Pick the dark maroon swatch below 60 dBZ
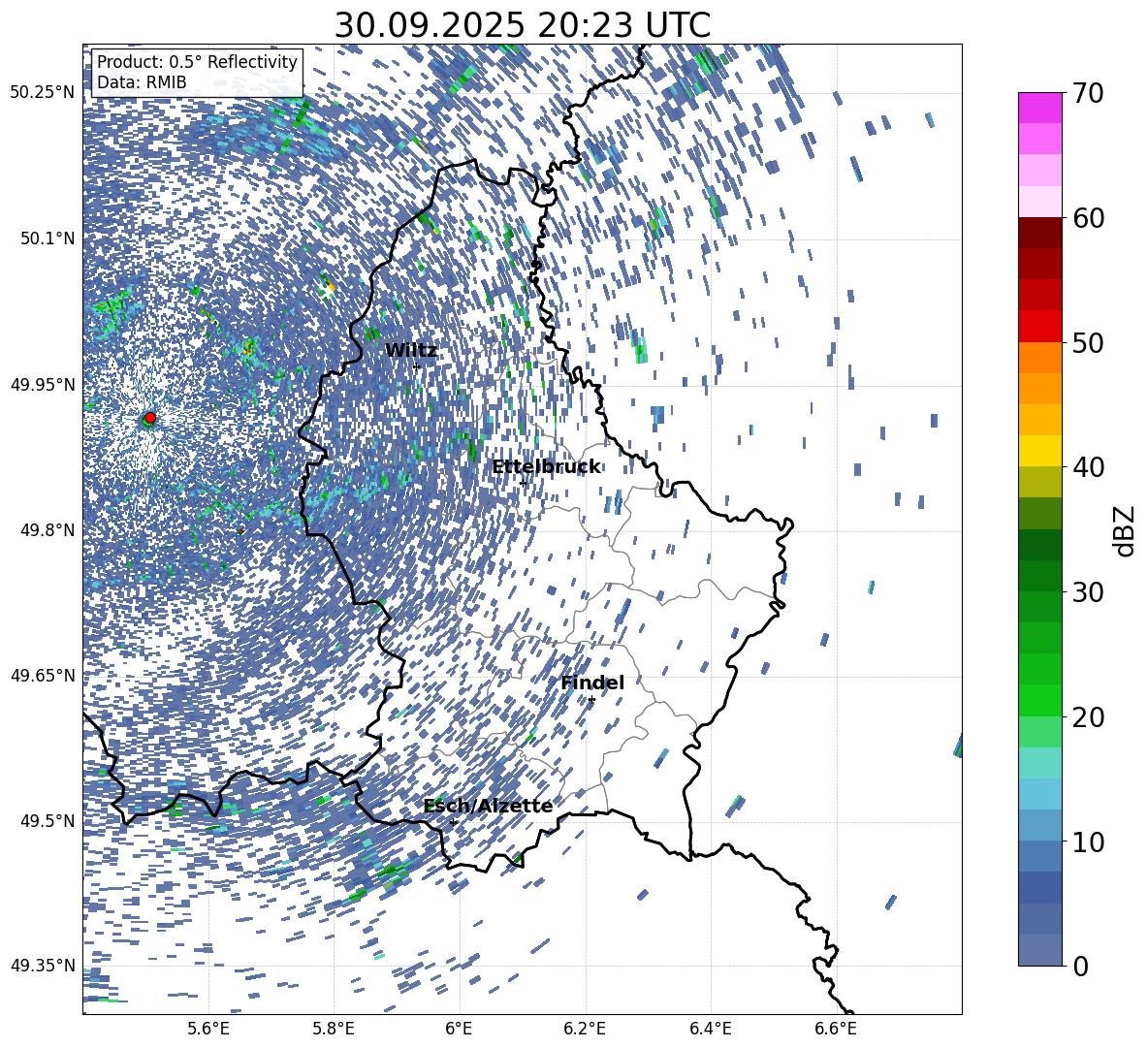Image resolution: width=1148 pixels, height=1048 pixels. 1039,233
